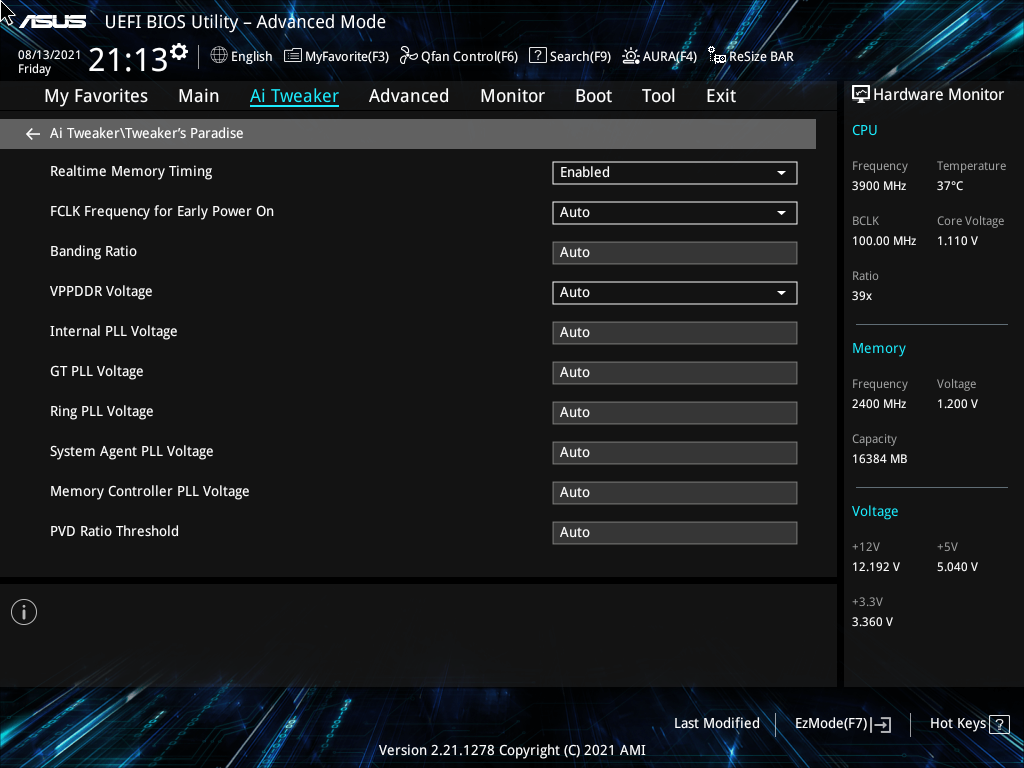Click Core Voltage value 1.110 V

coord(957,241)
